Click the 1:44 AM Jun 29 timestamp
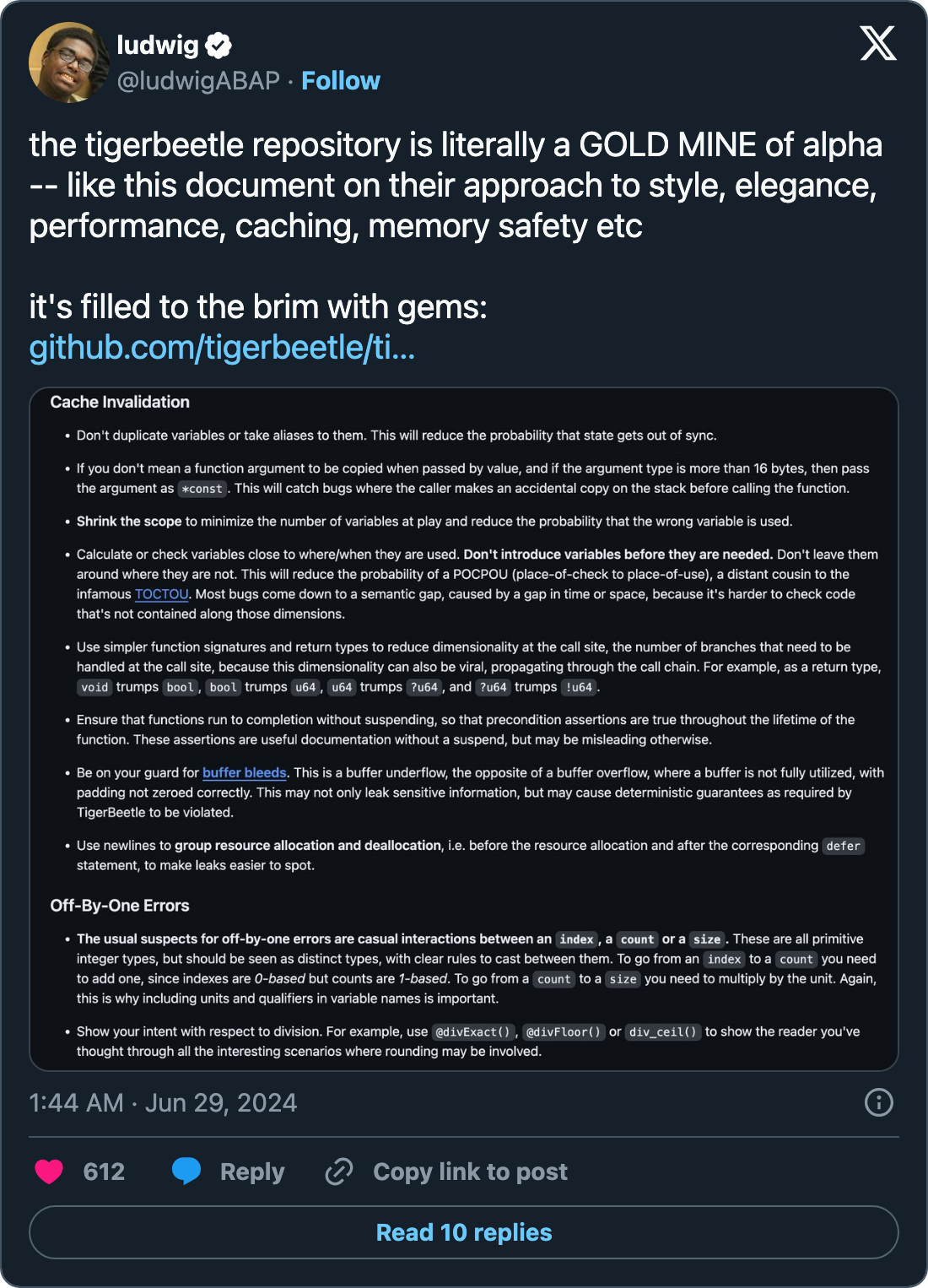Viewport: 928px width, 1288px height. coord(163,1102)
